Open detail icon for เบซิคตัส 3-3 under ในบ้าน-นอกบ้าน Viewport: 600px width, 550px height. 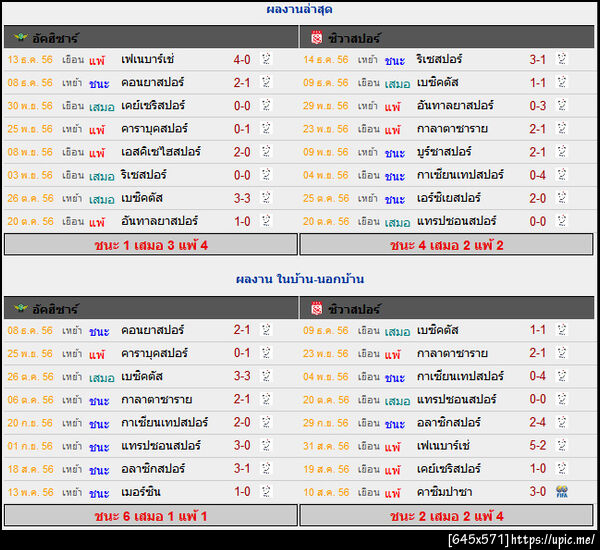pos(266,376)
